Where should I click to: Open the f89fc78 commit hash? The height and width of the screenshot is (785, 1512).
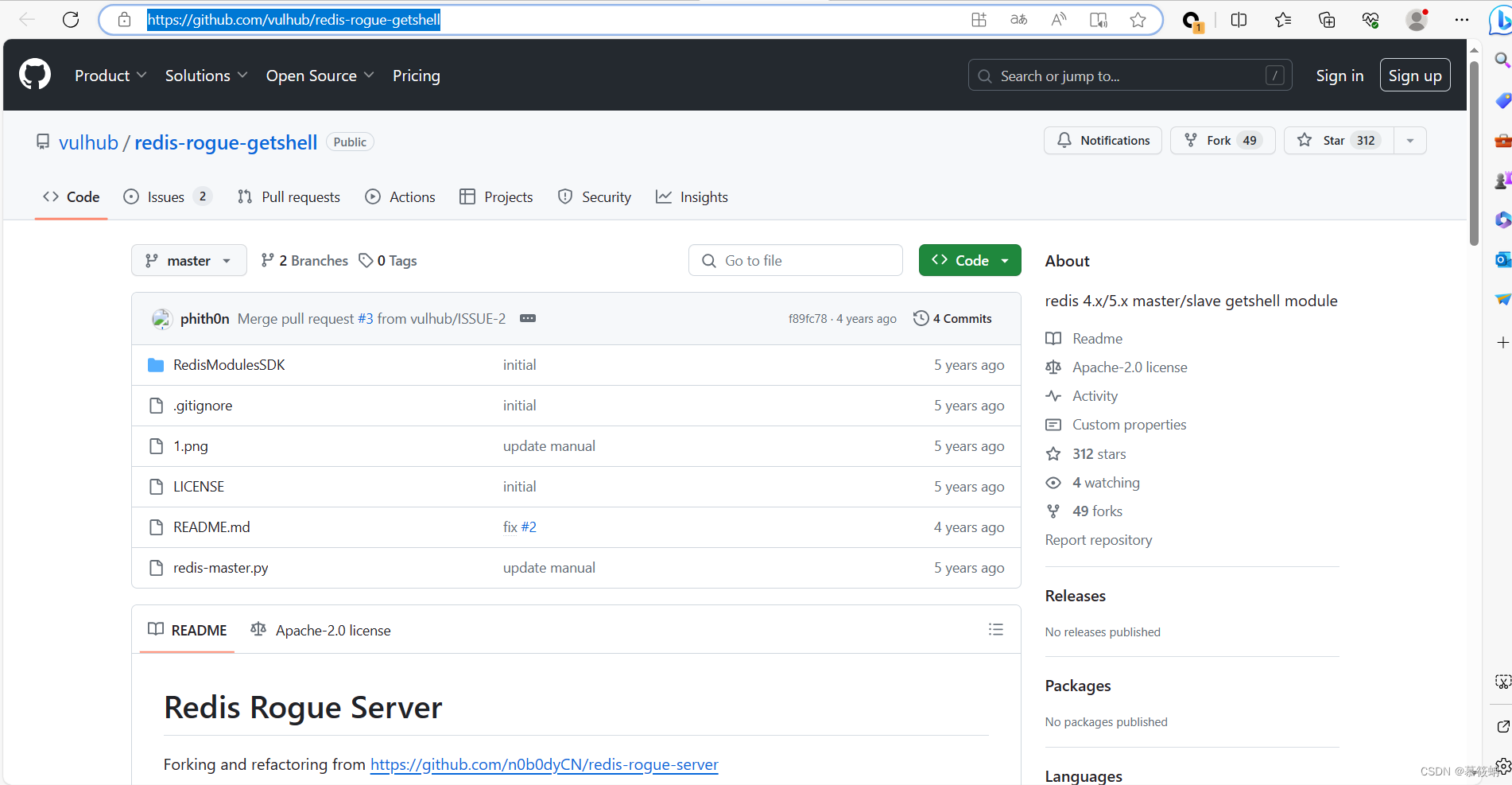pos(808,319)
